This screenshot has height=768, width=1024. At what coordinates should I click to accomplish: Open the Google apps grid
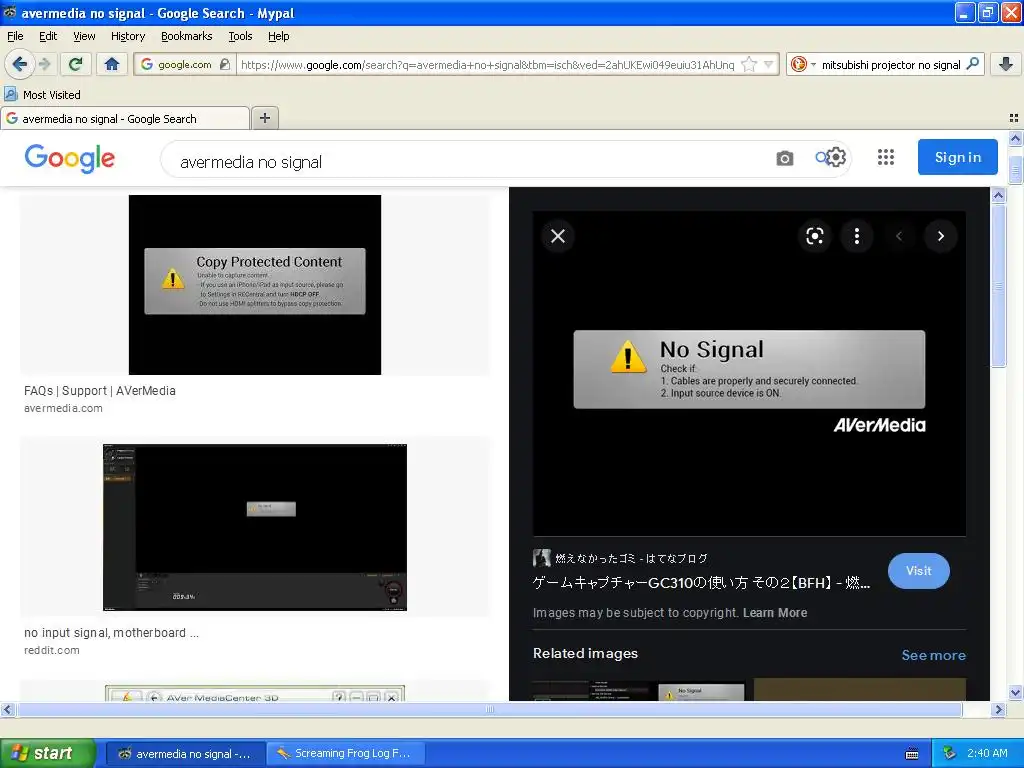tap(886, 157)
